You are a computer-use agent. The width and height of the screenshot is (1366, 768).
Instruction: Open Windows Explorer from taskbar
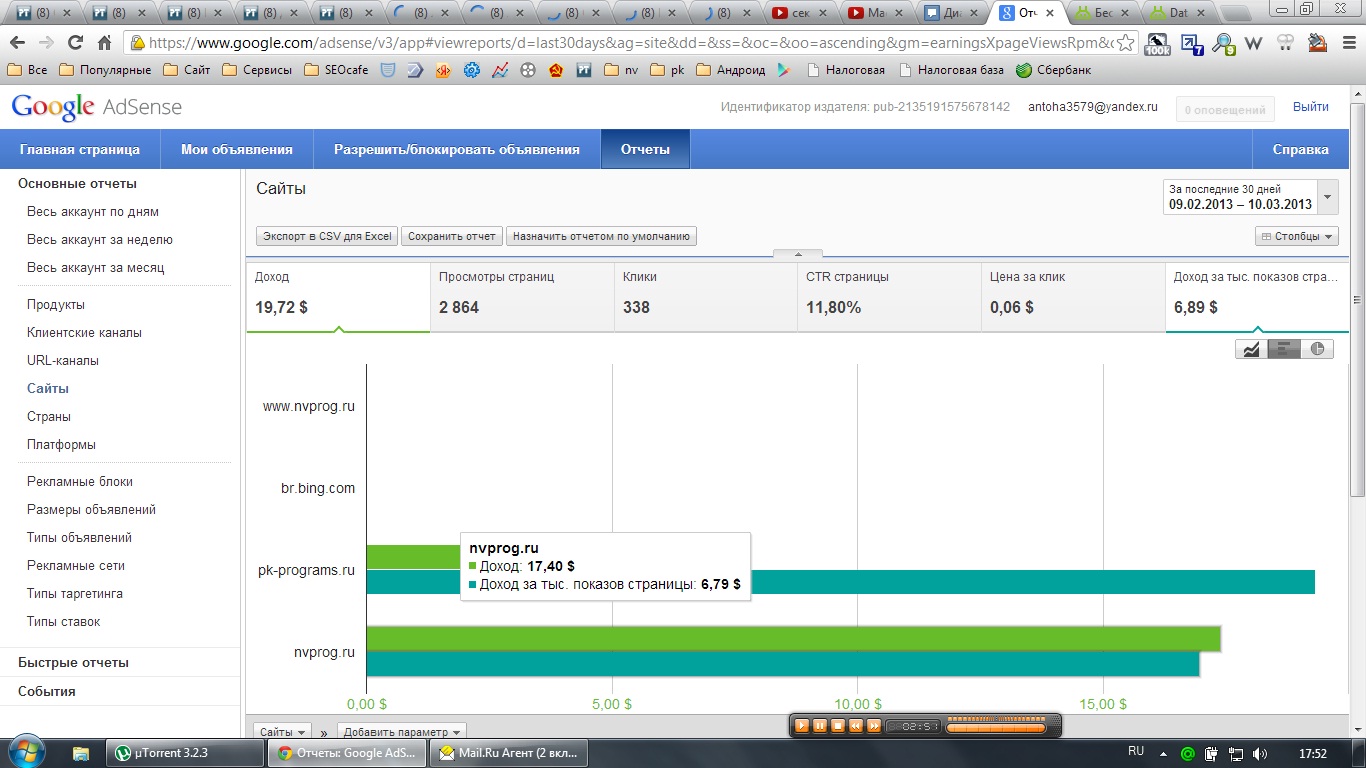click(81, 753)
